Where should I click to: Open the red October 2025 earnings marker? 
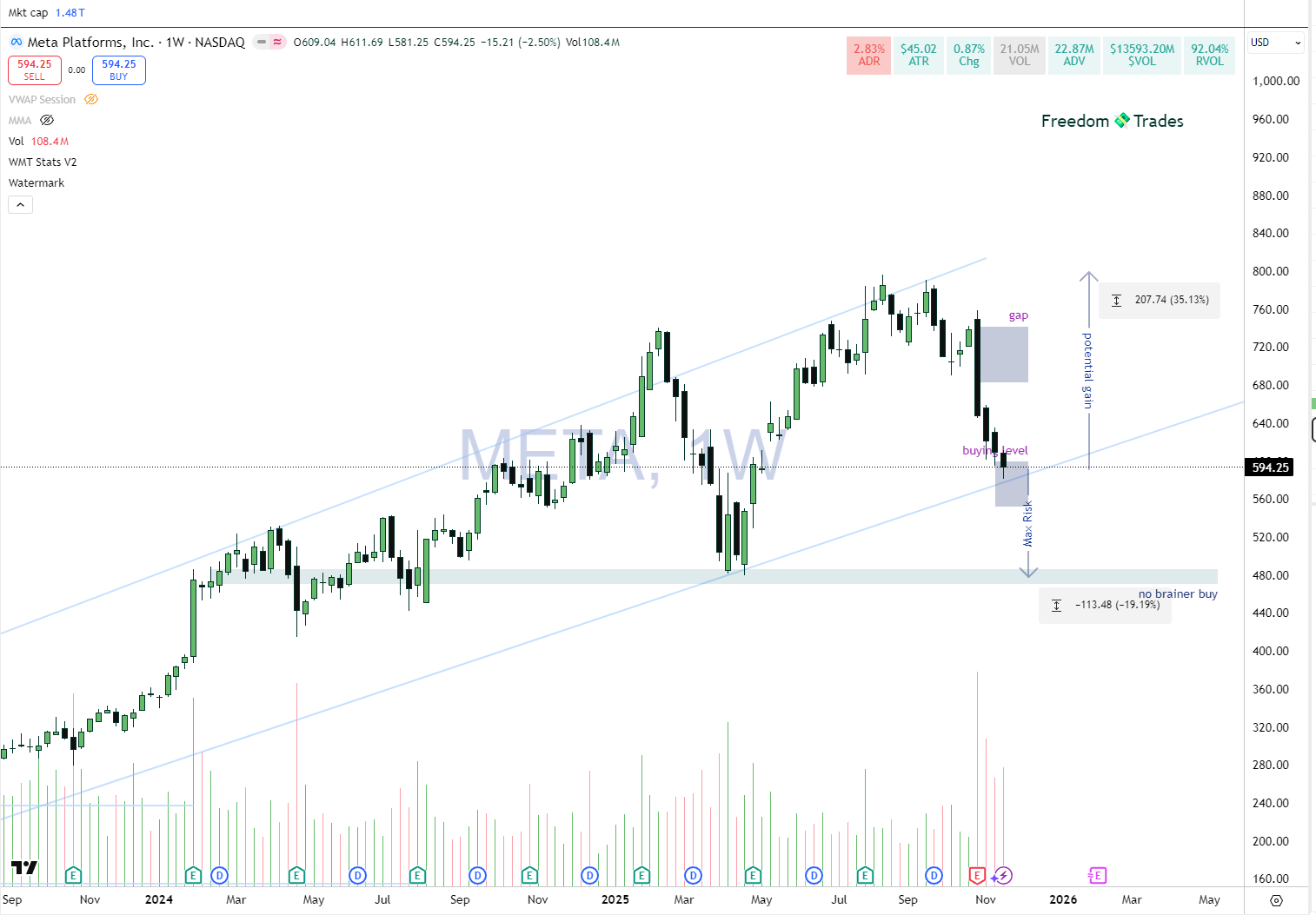pos(977,875)
